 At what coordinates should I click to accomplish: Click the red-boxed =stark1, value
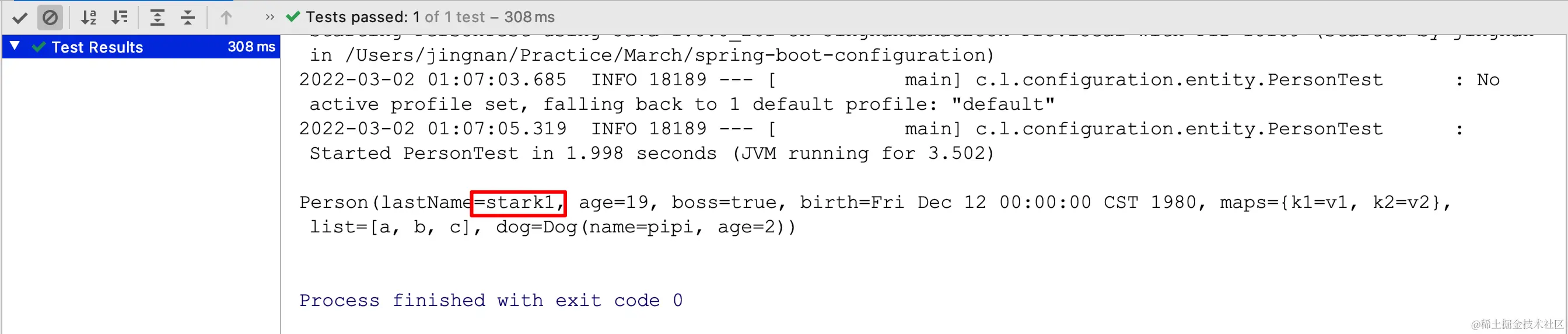[519, 203]
